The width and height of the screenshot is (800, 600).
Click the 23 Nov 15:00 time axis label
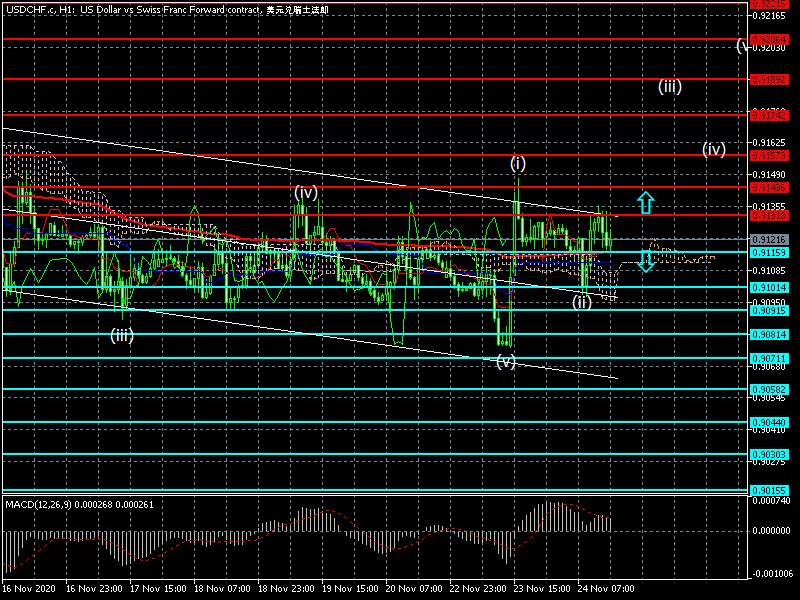pos(541,590)
